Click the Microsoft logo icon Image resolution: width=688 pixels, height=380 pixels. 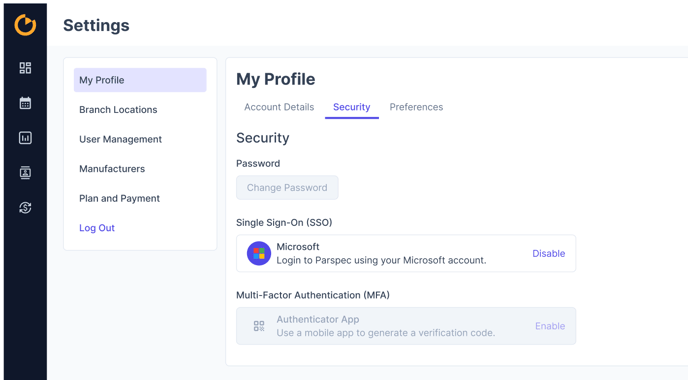259,253
